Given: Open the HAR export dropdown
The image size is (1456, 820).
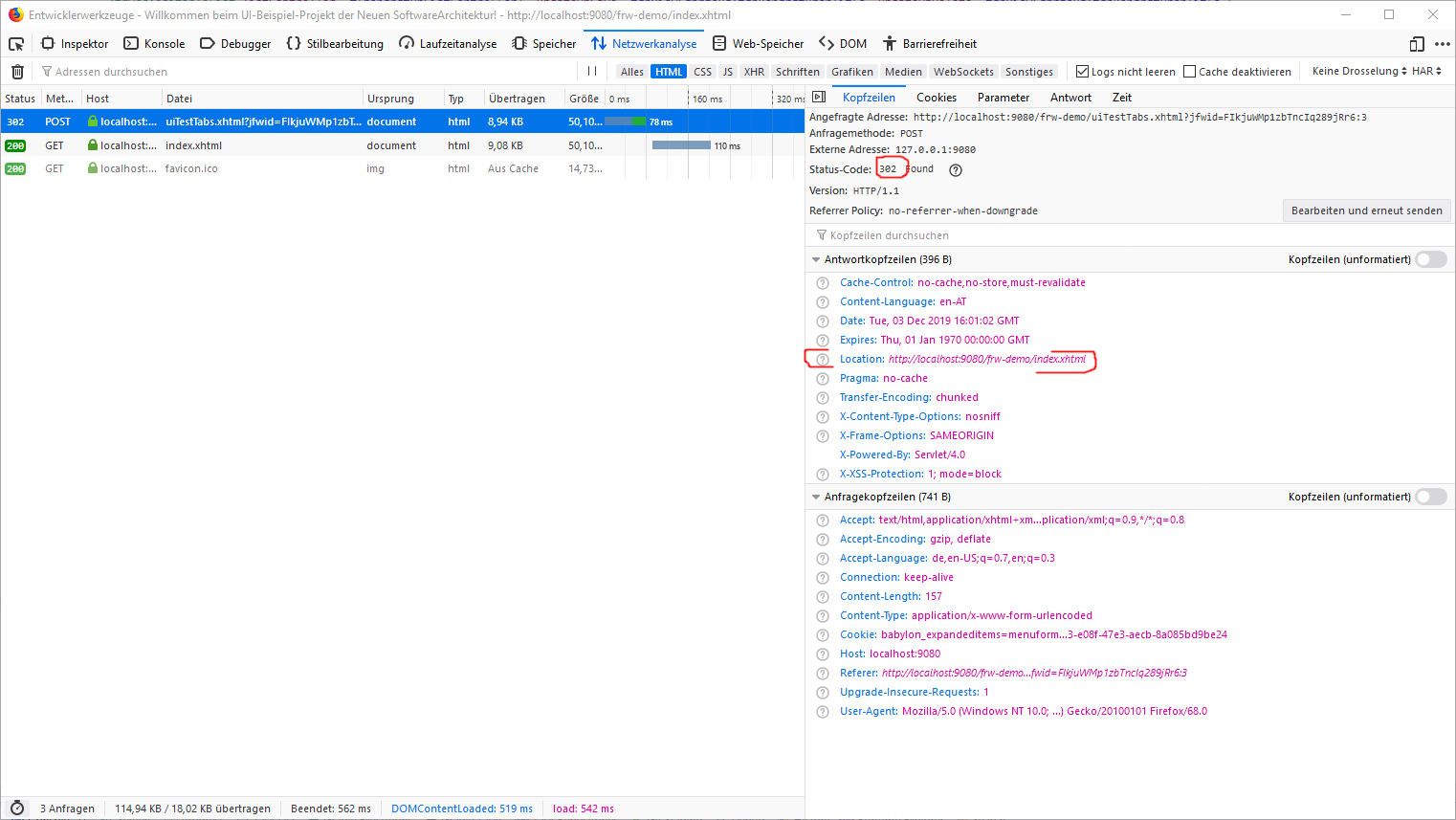Looking at the screenshot, I should 1426,72.
